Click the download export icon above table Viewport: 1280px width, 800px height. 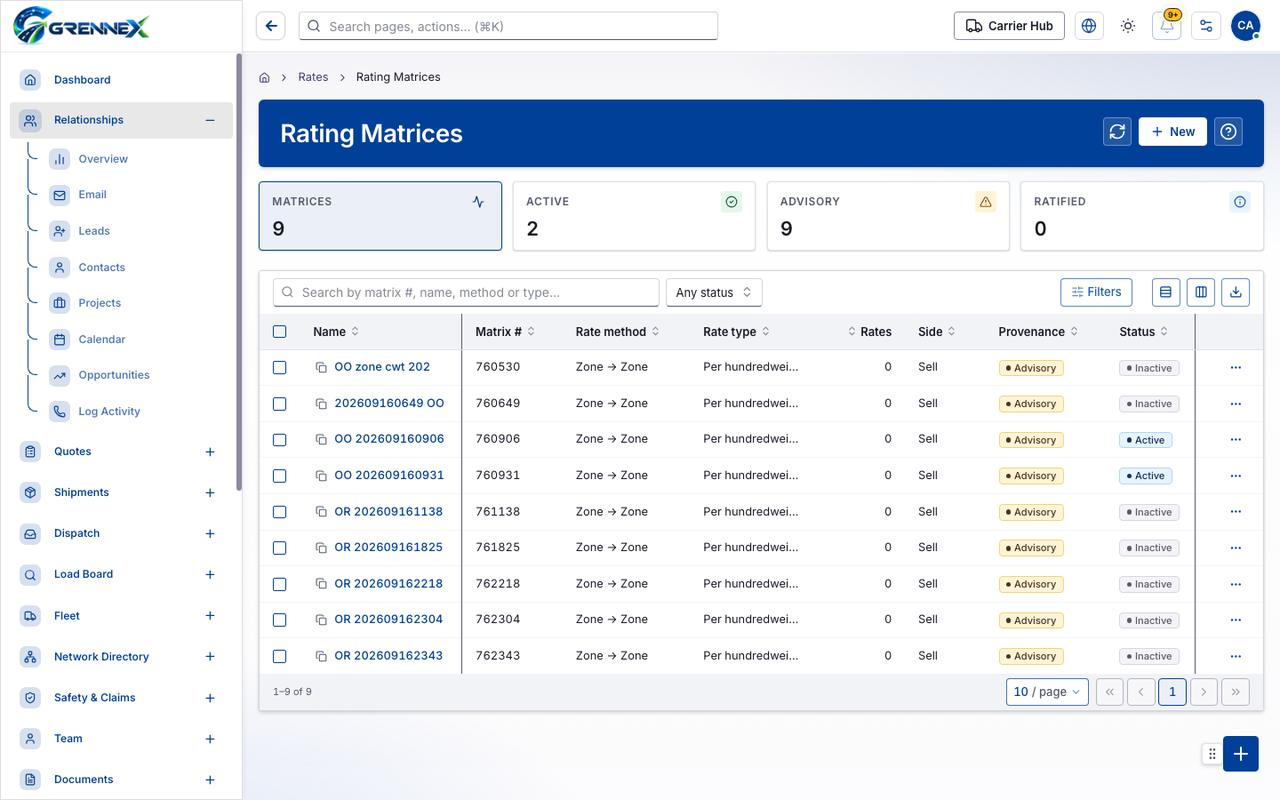1235,292
